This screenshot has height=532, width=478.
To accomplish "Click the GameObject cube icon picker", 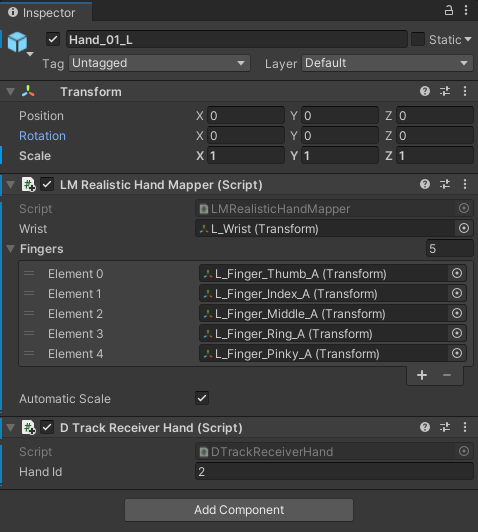I will tap(17, 42).
